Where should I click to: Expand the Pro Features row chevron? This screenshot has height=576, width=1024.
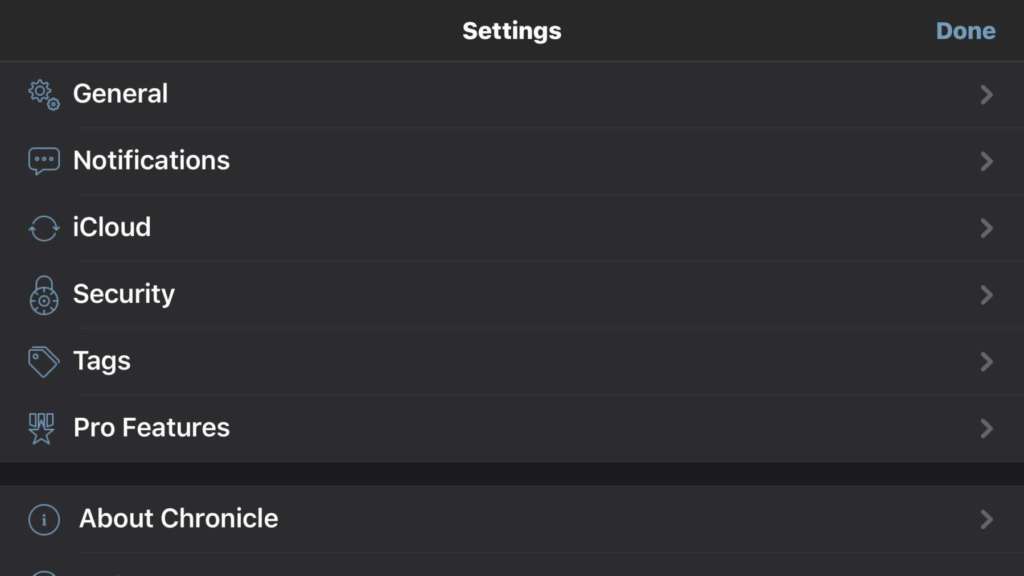point(986,428)
